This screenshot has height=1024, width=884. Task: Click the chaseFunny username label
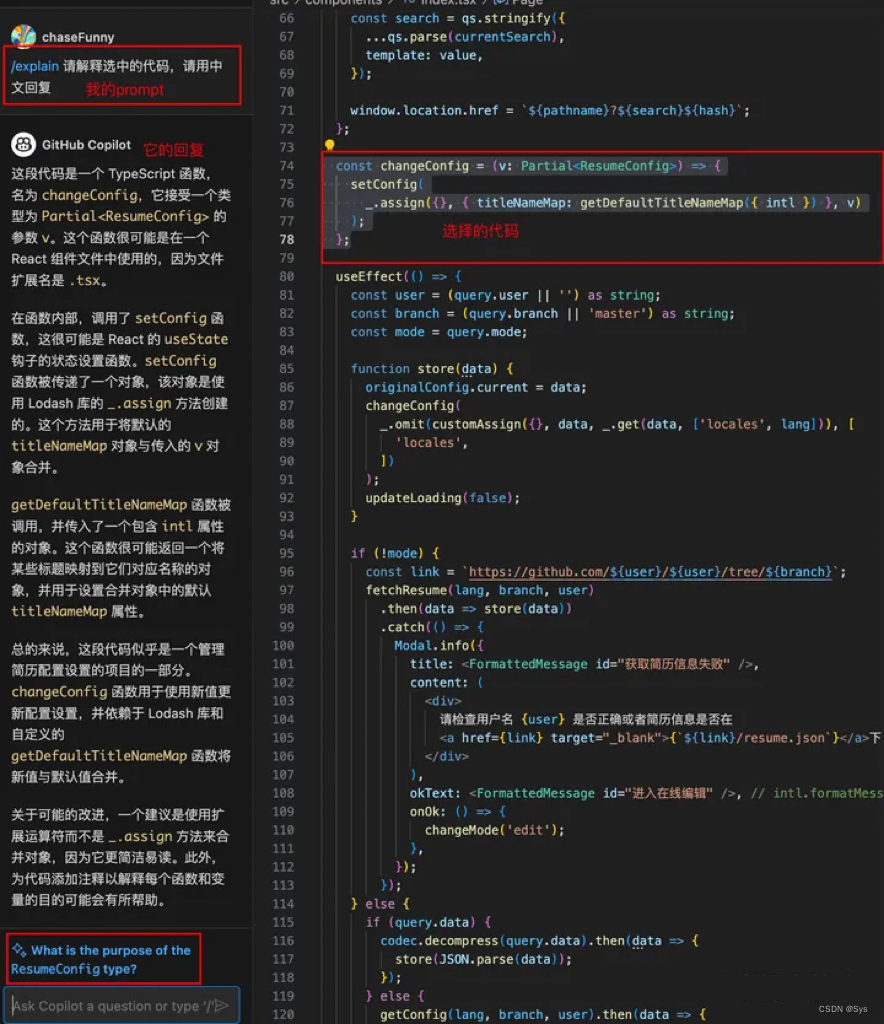click(x=78, y=37)
